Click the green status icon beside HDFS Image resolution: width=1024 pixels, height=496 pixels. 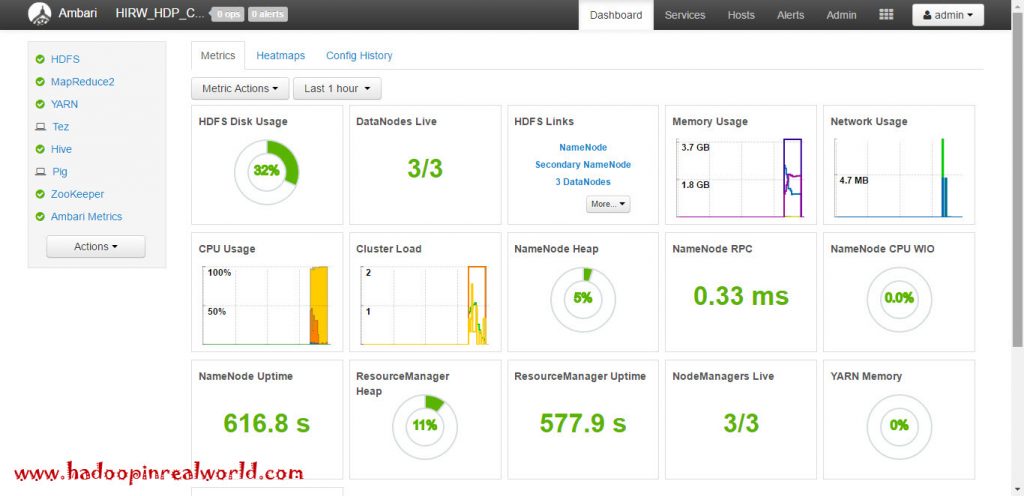point(40,59)
